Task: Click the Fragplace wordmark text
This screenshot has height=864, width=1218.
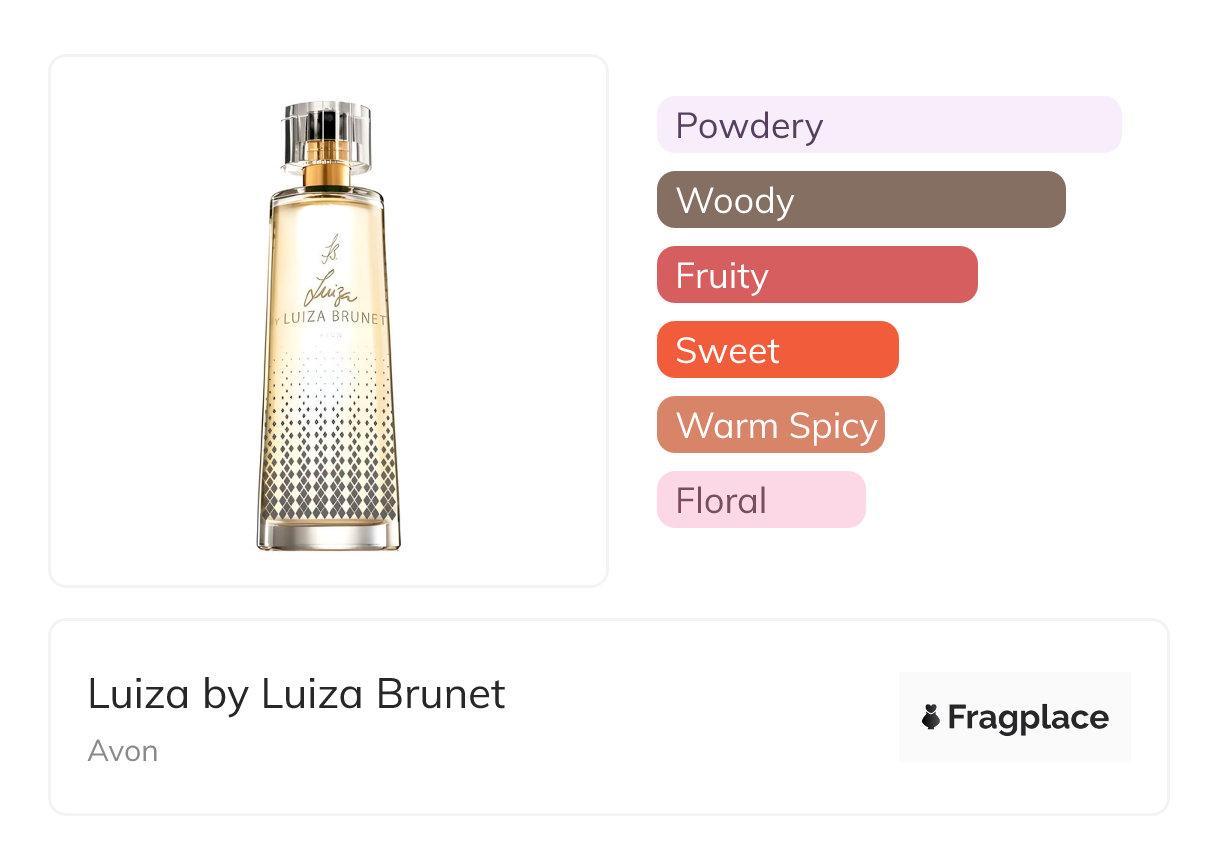Action: (1028, 717)
